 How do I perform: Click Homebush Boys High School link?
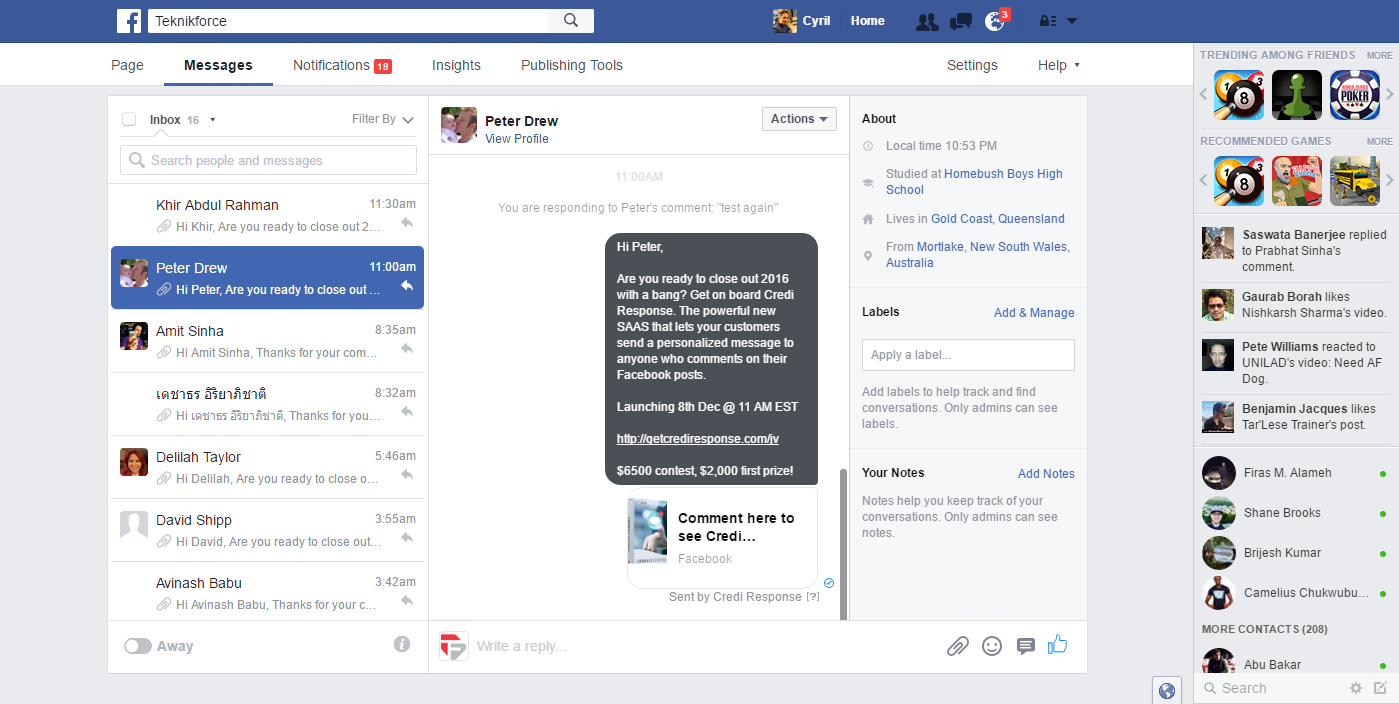coord(974,182)
